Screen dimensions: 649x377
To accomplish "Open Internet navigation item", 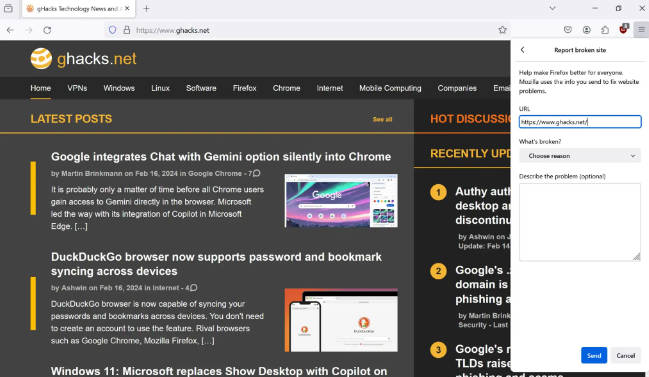I will [x=330, y=88].
